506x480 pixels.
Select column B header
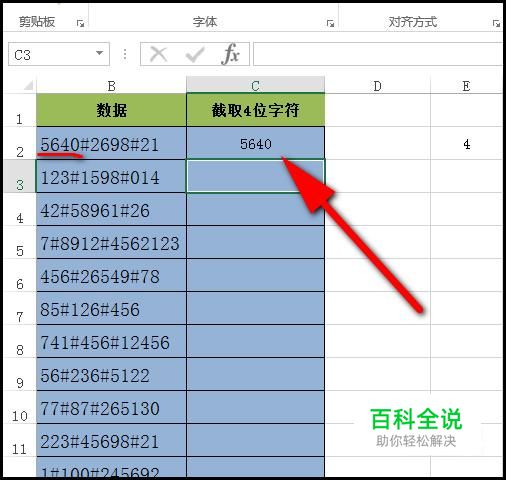click(111, 85)
